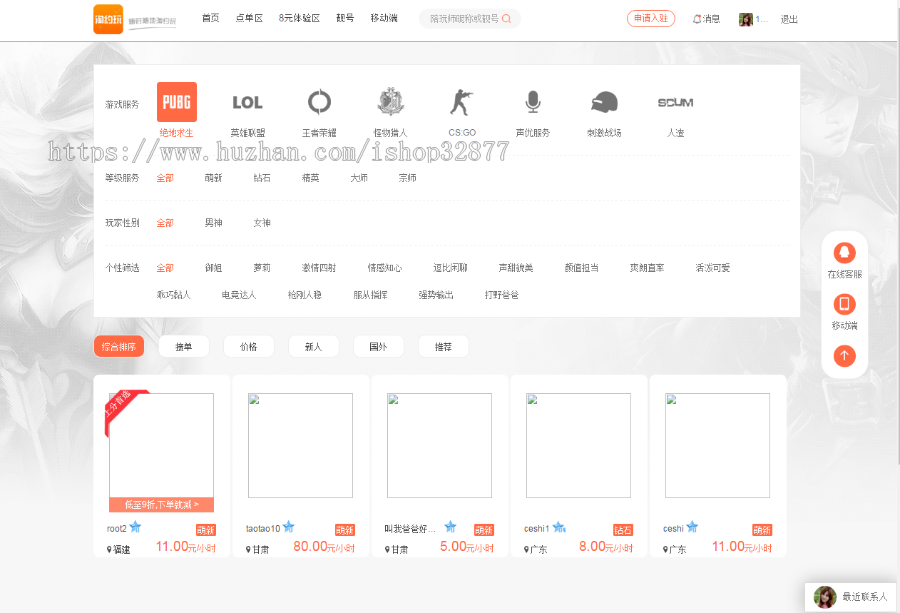
Task: Select the SCUM 人渣 game icon
Action: 675,103
